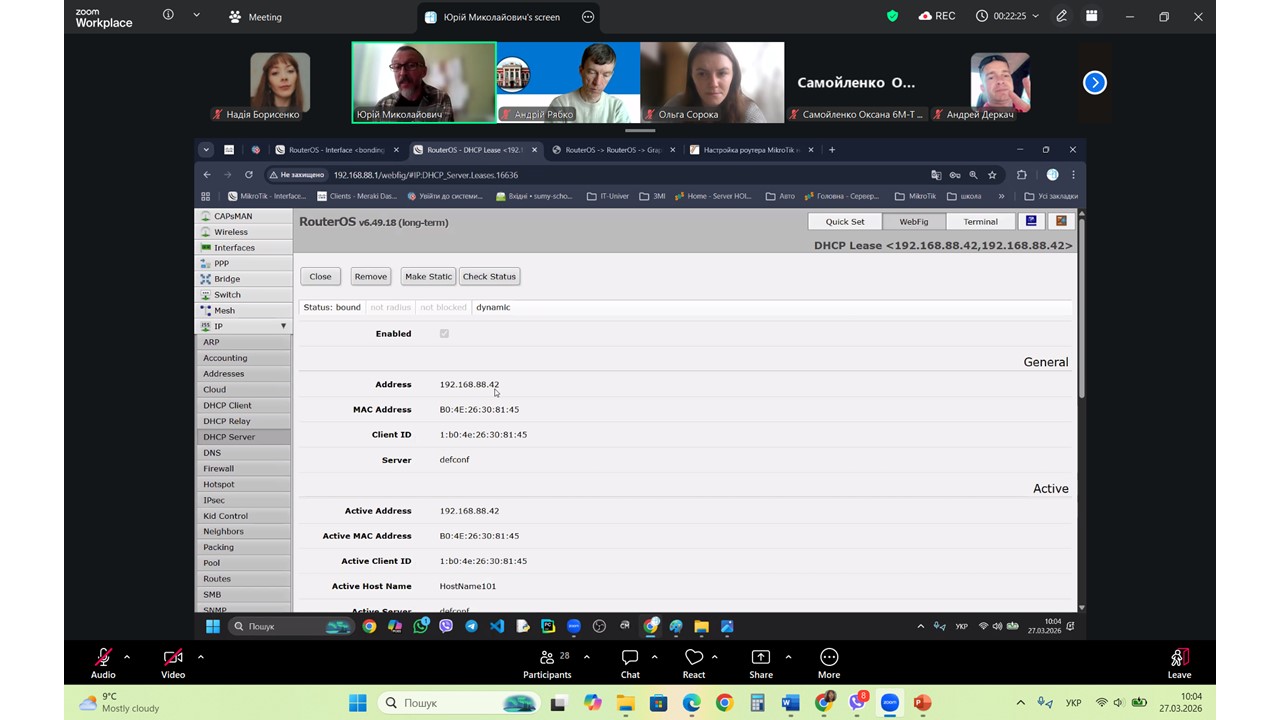The width and height of the screenshot is (1280, 720).
Task: Click the Check Status button
Action: click(x=489, y=277)
